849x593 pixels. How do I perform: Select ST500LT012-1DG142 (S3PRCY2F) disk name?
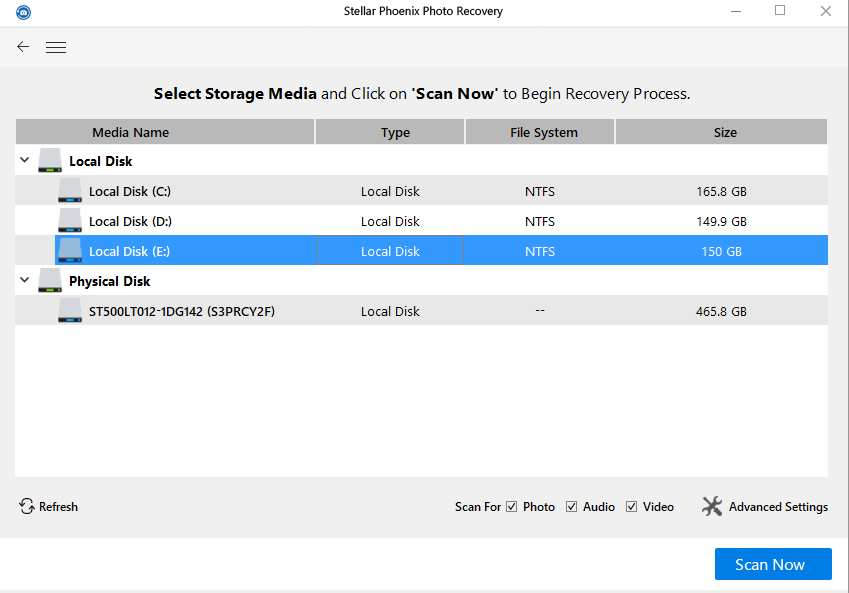(182, 312)
